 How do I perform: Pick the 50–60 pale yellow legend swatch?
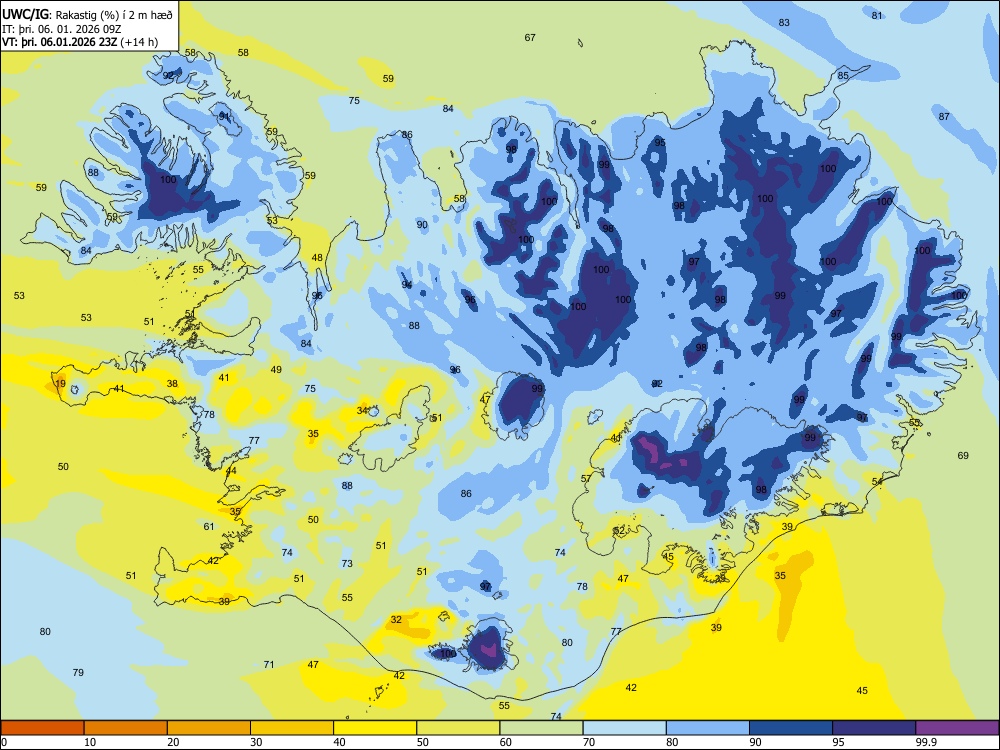tap(458, 728)
